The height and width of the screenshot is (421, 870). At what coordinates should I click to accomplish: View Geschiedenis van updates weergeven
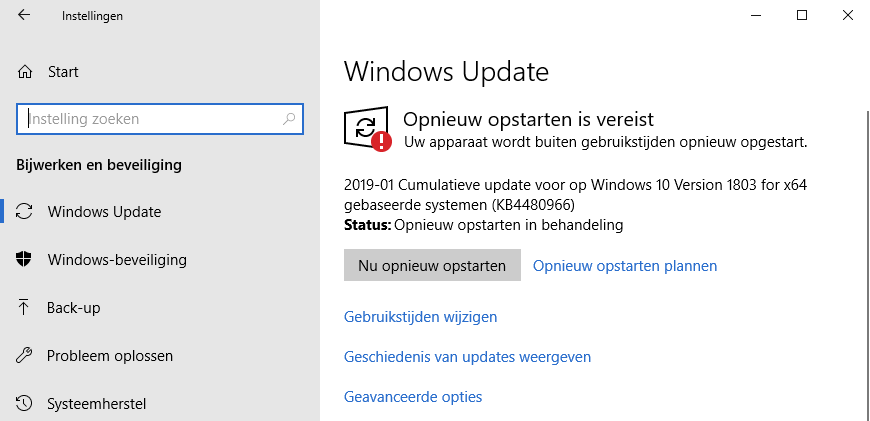click(x=467, y=357)
